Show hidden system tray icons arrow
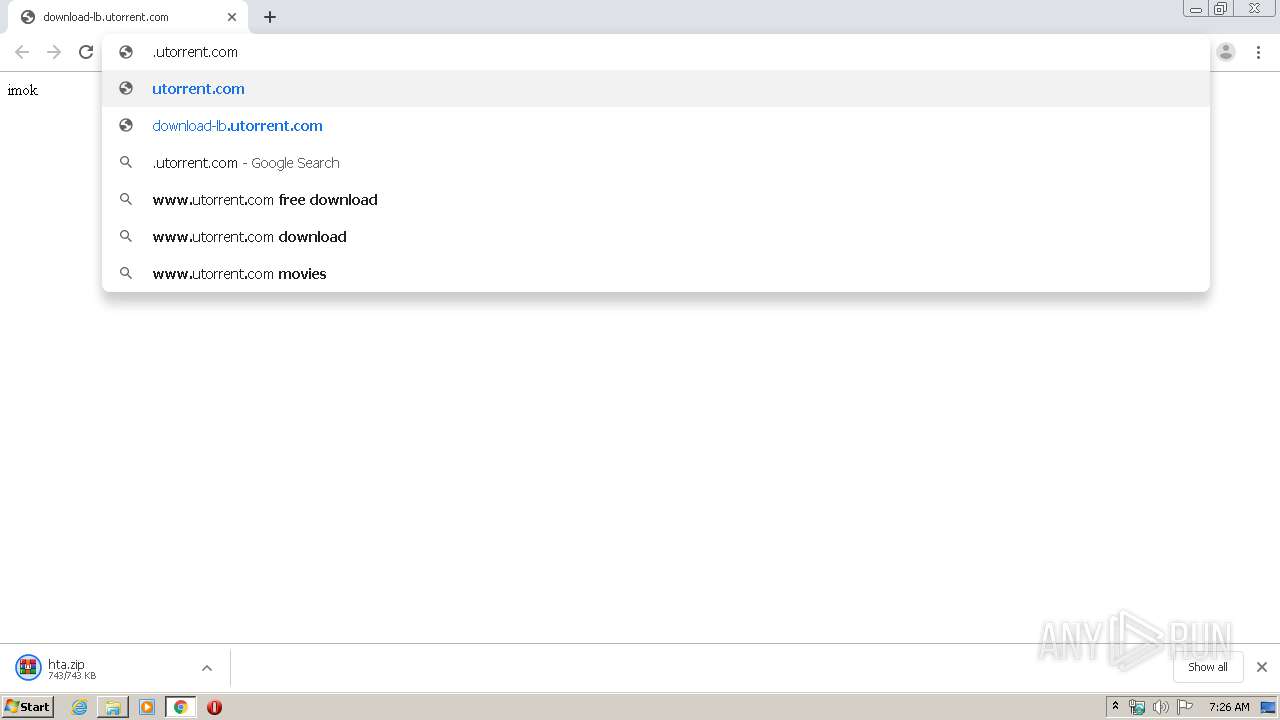This screenshot has height=720, width=1280. [1116, 707]
